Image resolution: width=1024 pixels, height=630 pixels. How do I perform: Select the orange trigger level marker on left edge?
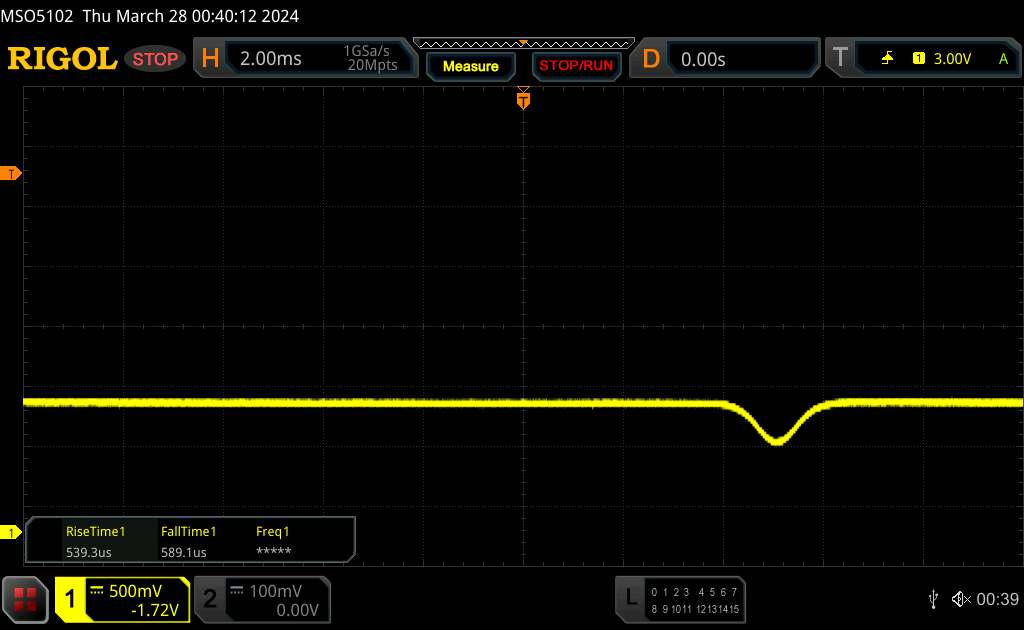click(13, 174)
